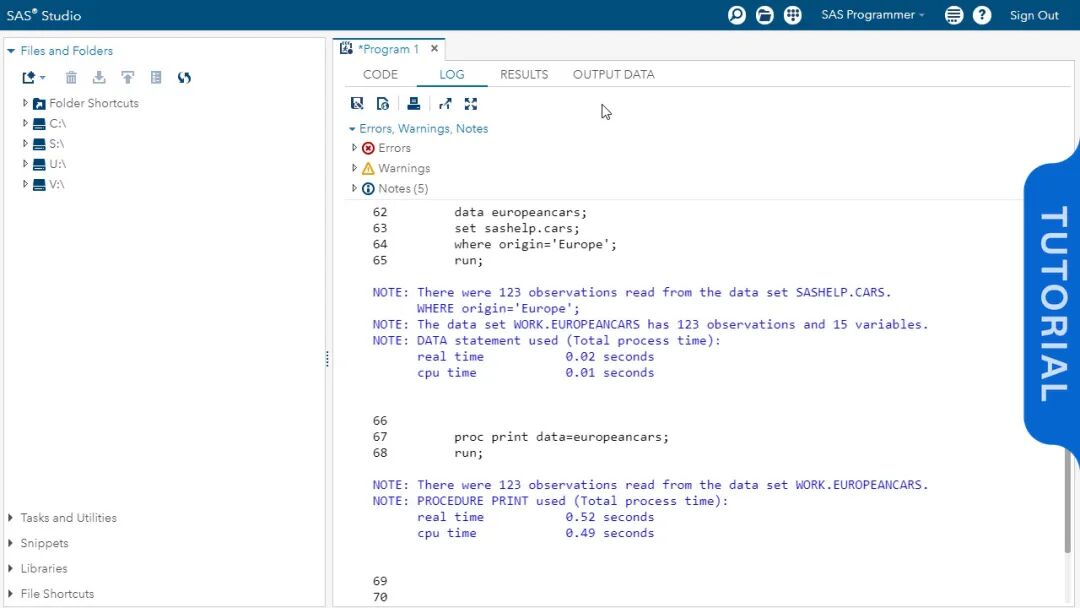Click note 'PROCEDURE PRINT used' line

coord(550,501)
